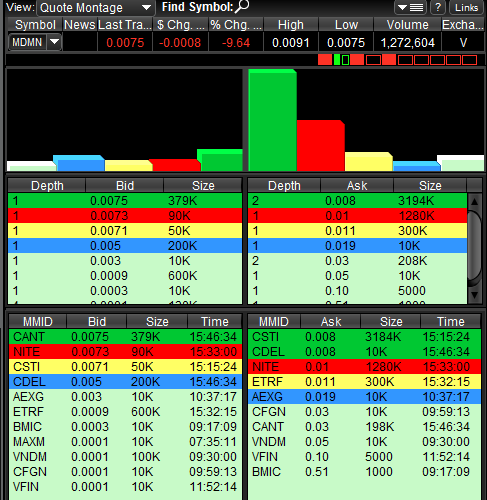Click the blue bid bar in depth chart
This screenshot has height=500, width=487.
pyautogui.click(x=79, y=163)
